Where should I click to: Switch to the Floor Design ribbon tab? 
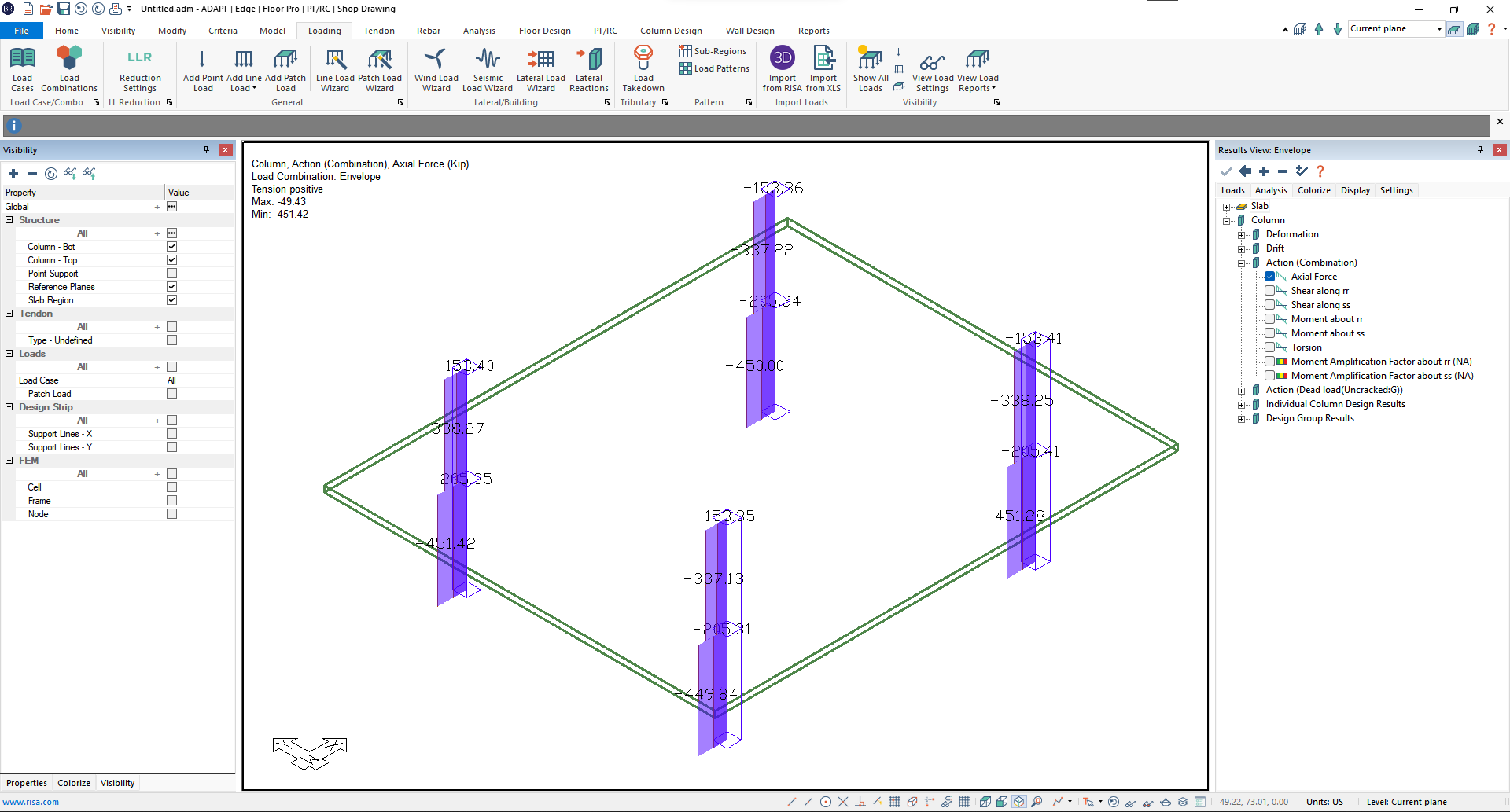click(544, 31)
